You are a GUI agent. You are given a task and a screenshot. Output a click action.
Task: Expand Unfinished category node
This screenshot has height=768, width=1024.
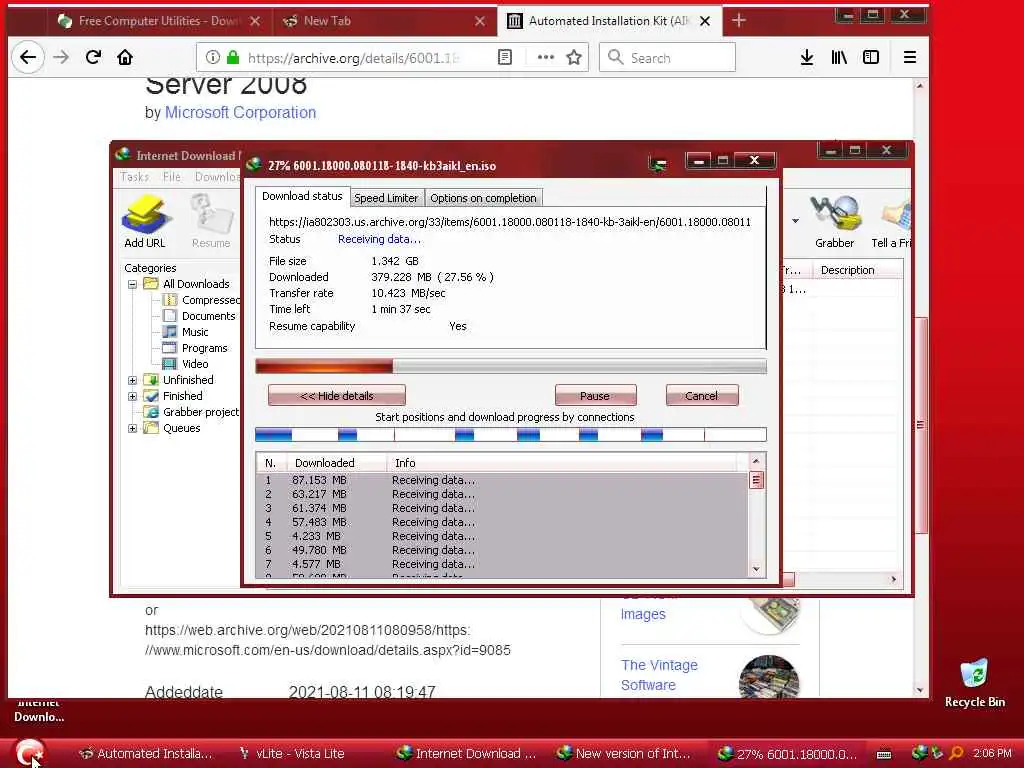click(133, 380)
